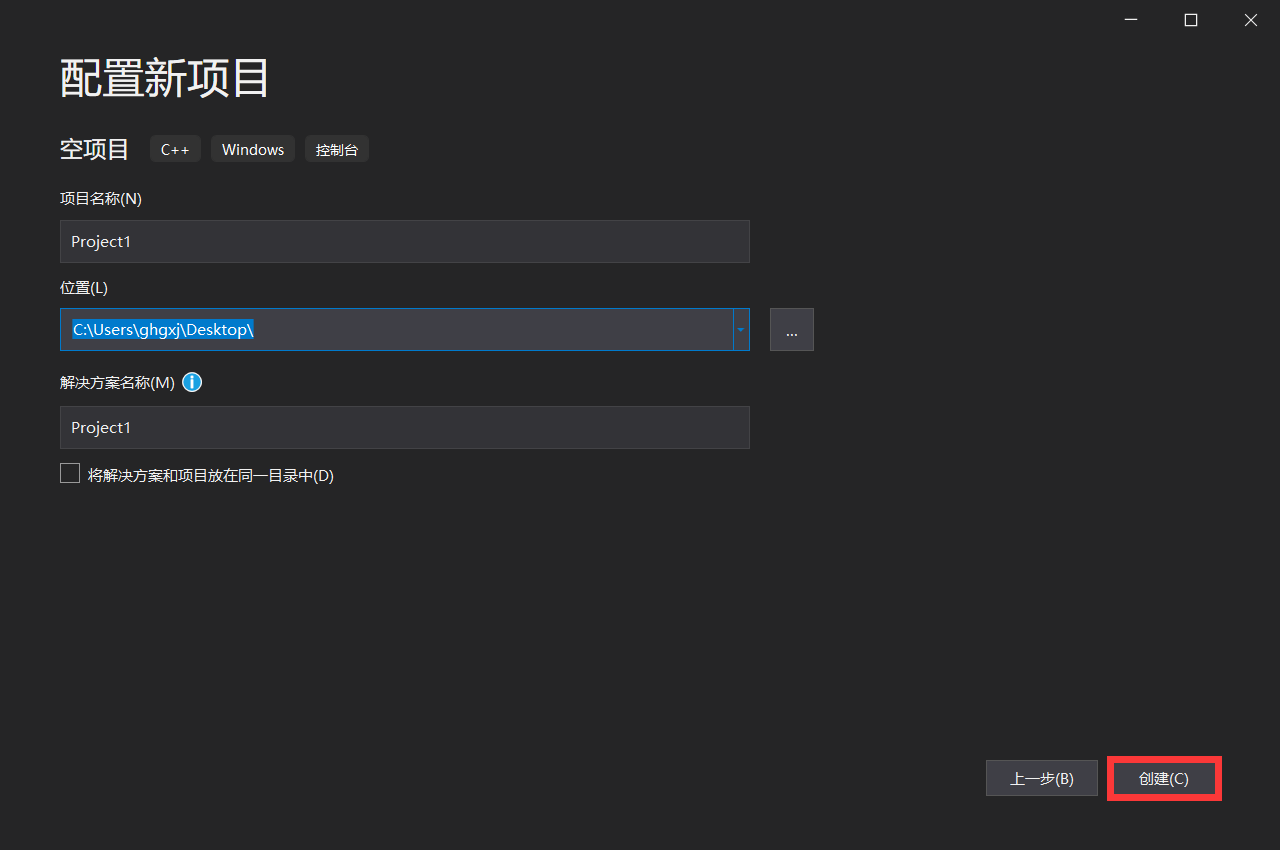Open the location path dropdown arrow
This screenshot has height=850, width=1280.
741,330
